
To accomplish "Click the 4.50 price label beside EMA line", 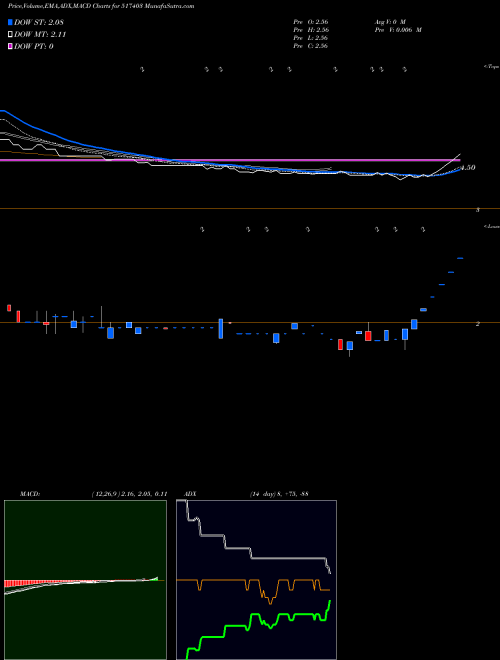I will tap(468, 168).
